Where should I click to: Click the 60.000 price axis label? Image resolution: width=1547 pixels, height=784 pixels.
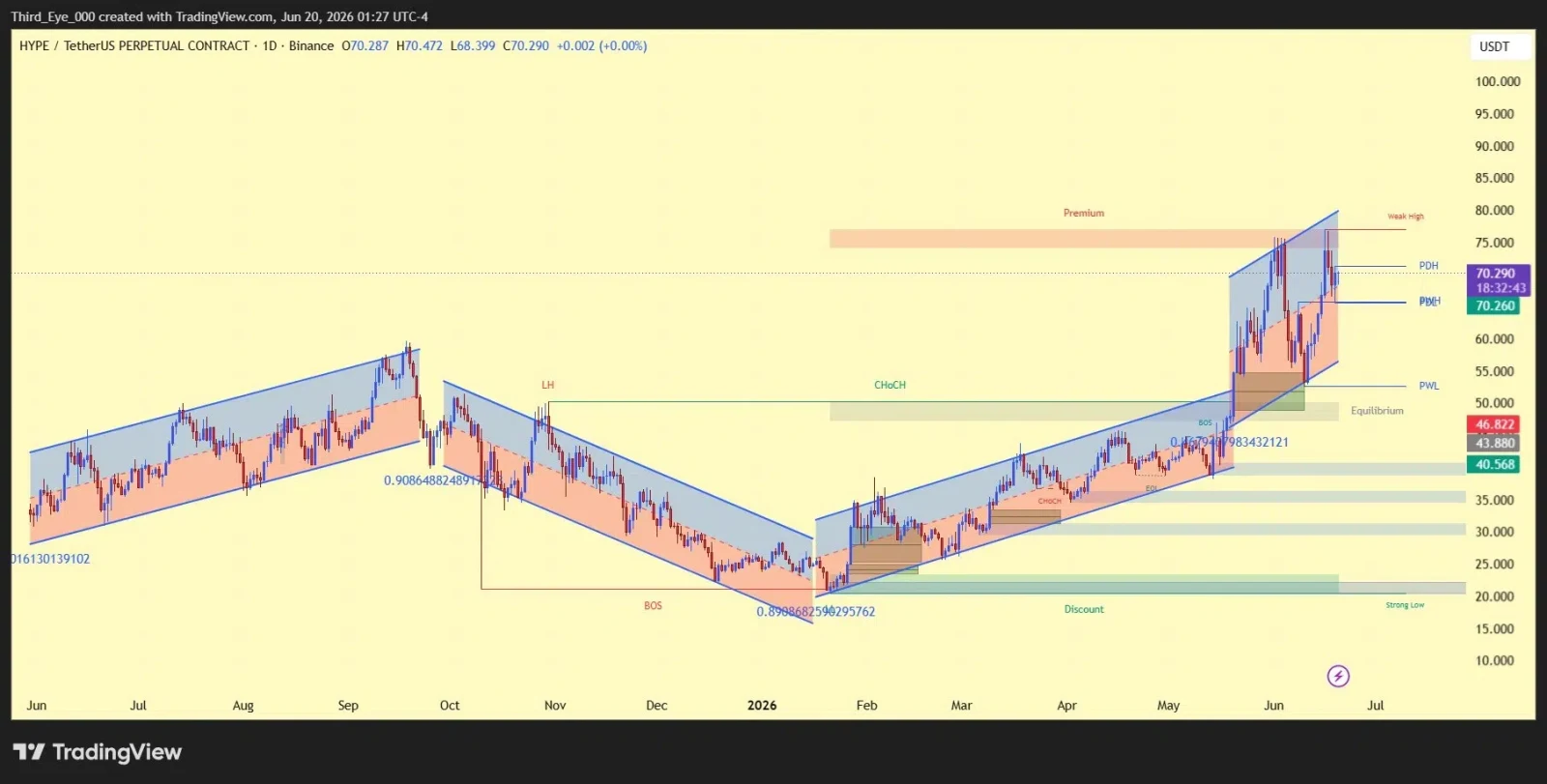tap(1494, 339)
